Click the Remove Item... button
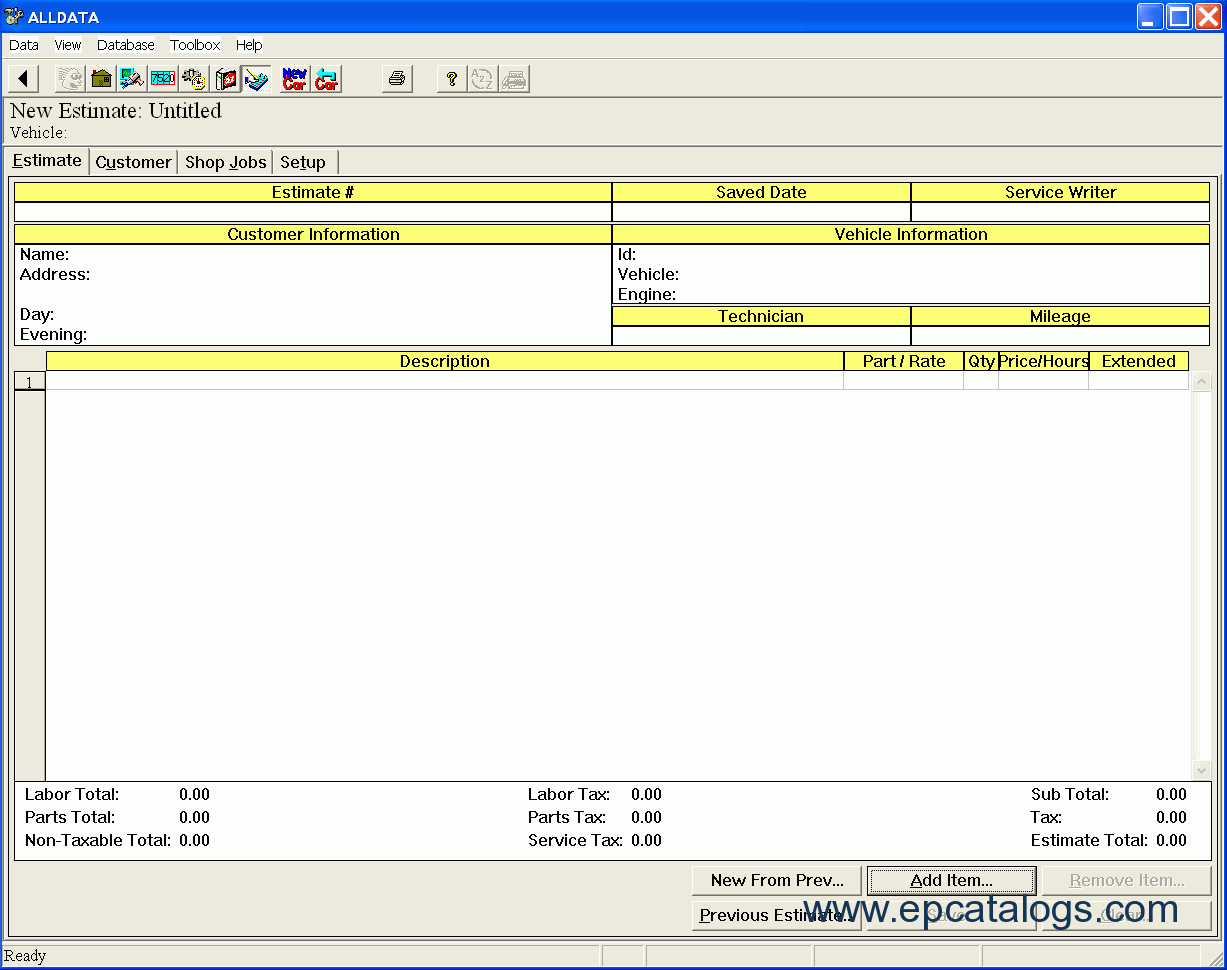This screenshot has width=1227, height=970. coord(1127,881)
